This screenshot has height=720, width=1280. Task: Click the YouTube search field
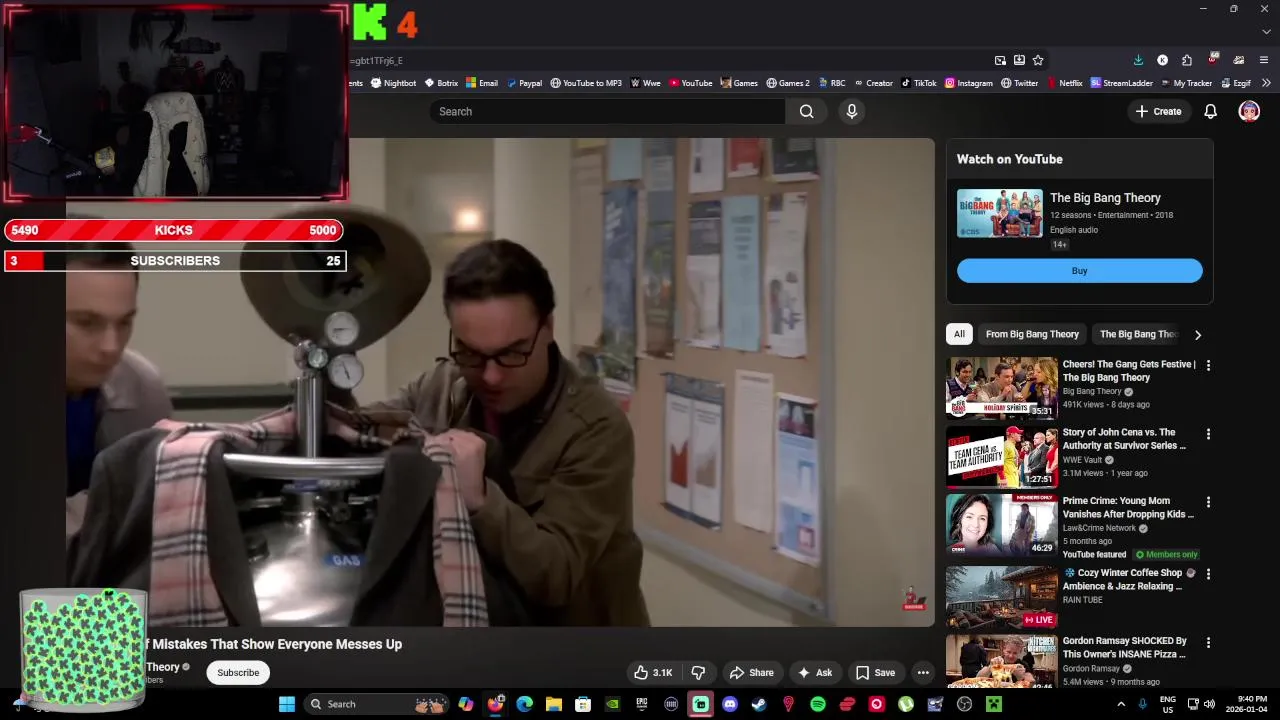(607, 111)
